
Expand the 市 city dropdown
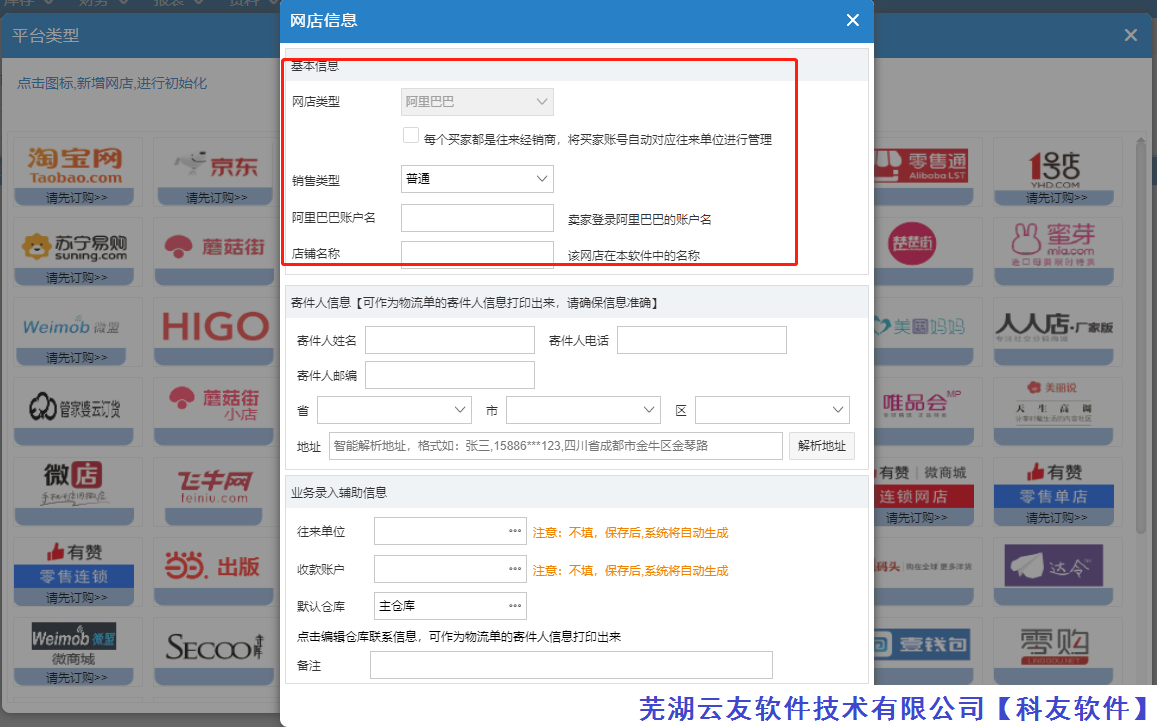coord(583,410)
